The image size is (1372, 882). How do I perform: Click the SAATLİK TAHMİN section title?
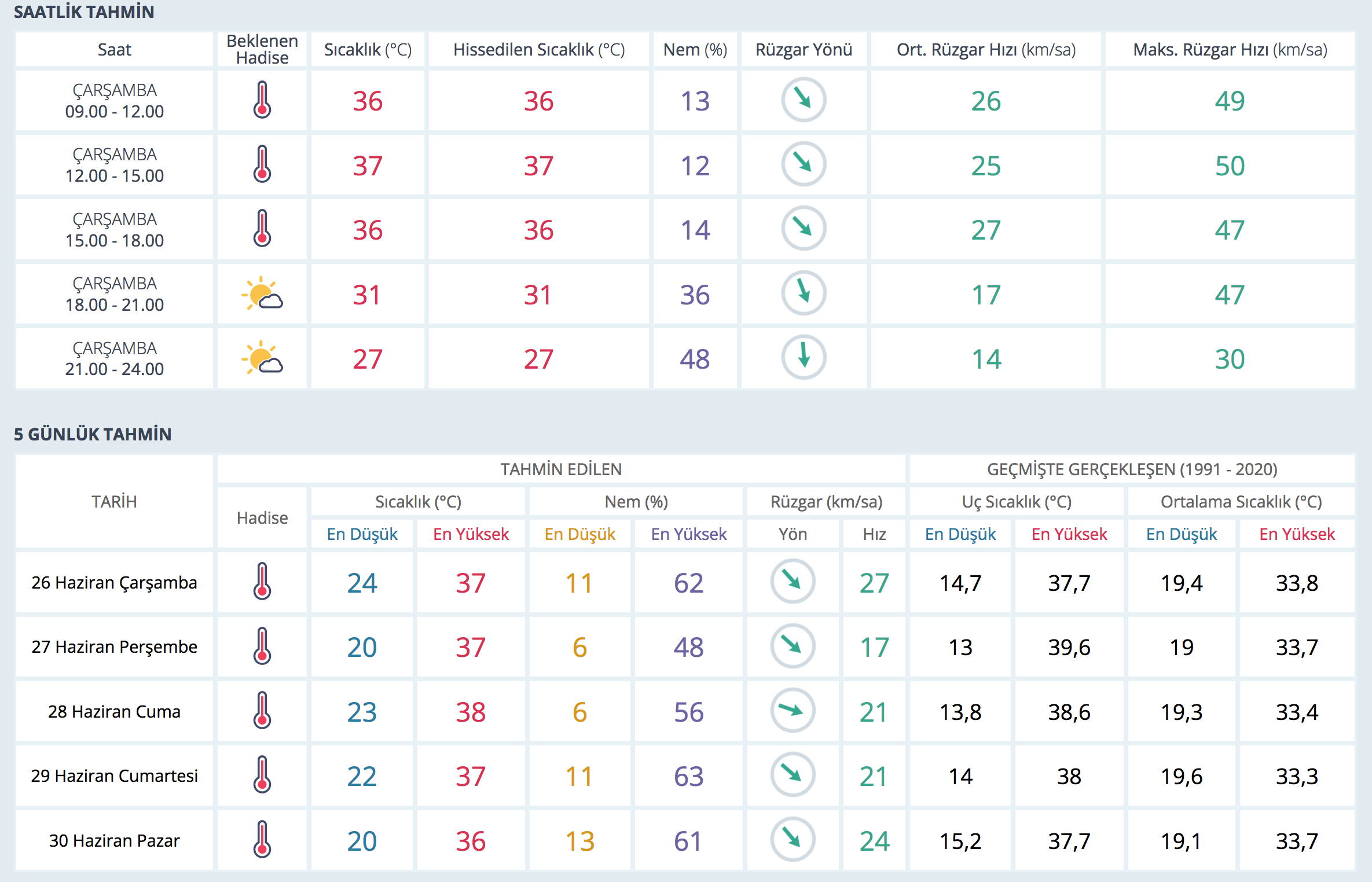(84, 12)
